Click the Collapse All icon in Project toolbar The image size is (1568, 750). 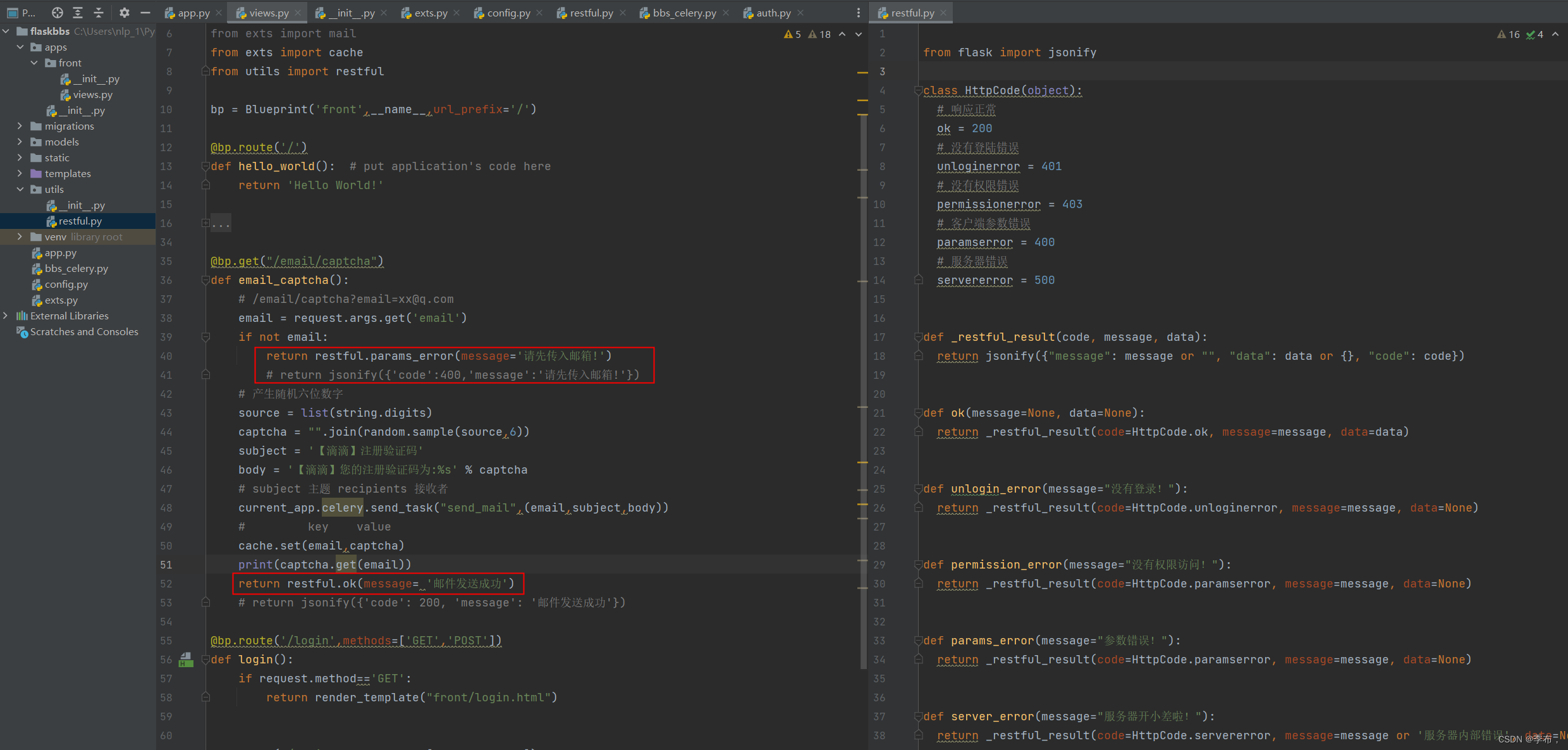[x=98, y=13]
